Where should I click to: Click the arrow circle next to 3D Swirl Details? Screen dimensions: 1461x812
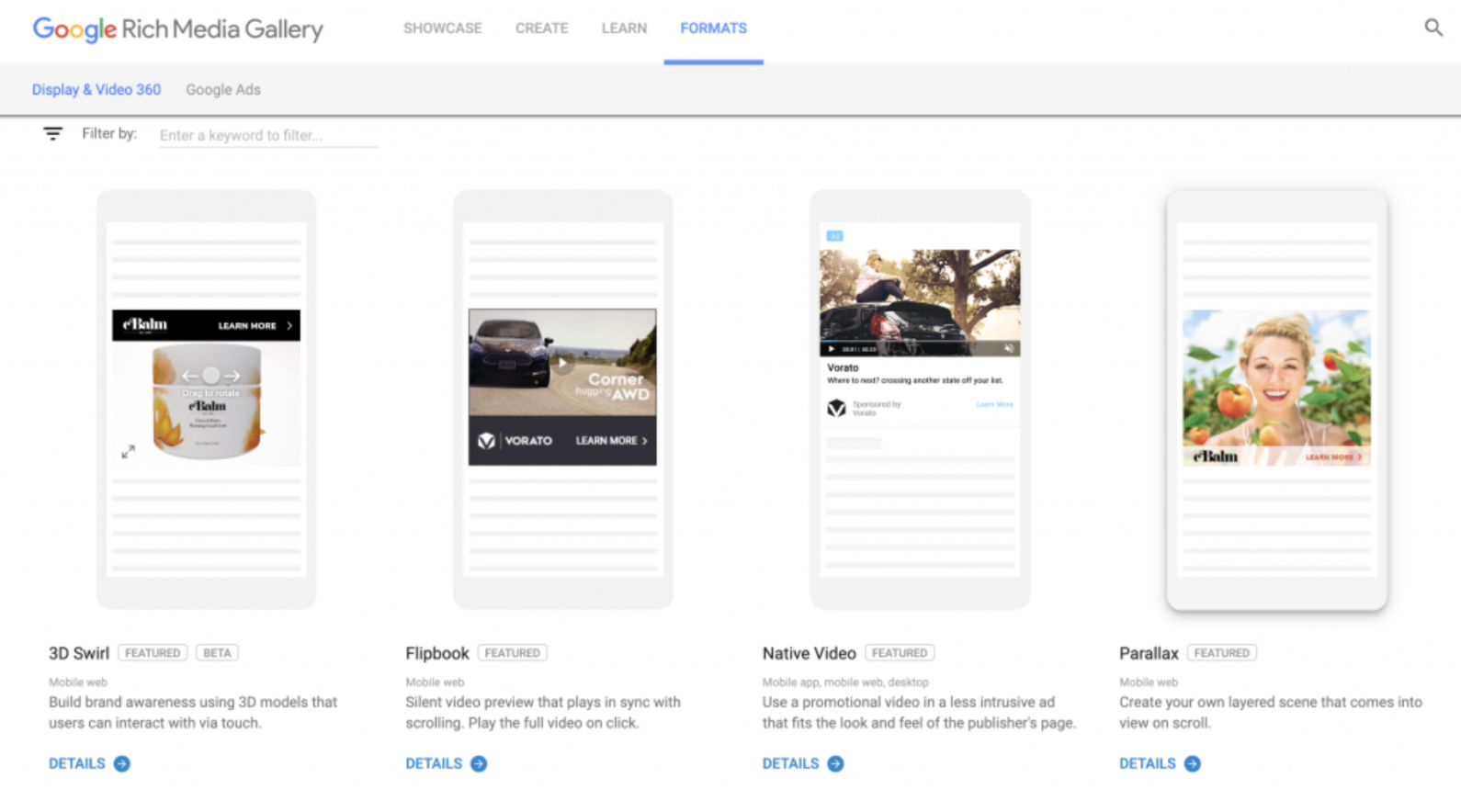[x=122, y=763]
